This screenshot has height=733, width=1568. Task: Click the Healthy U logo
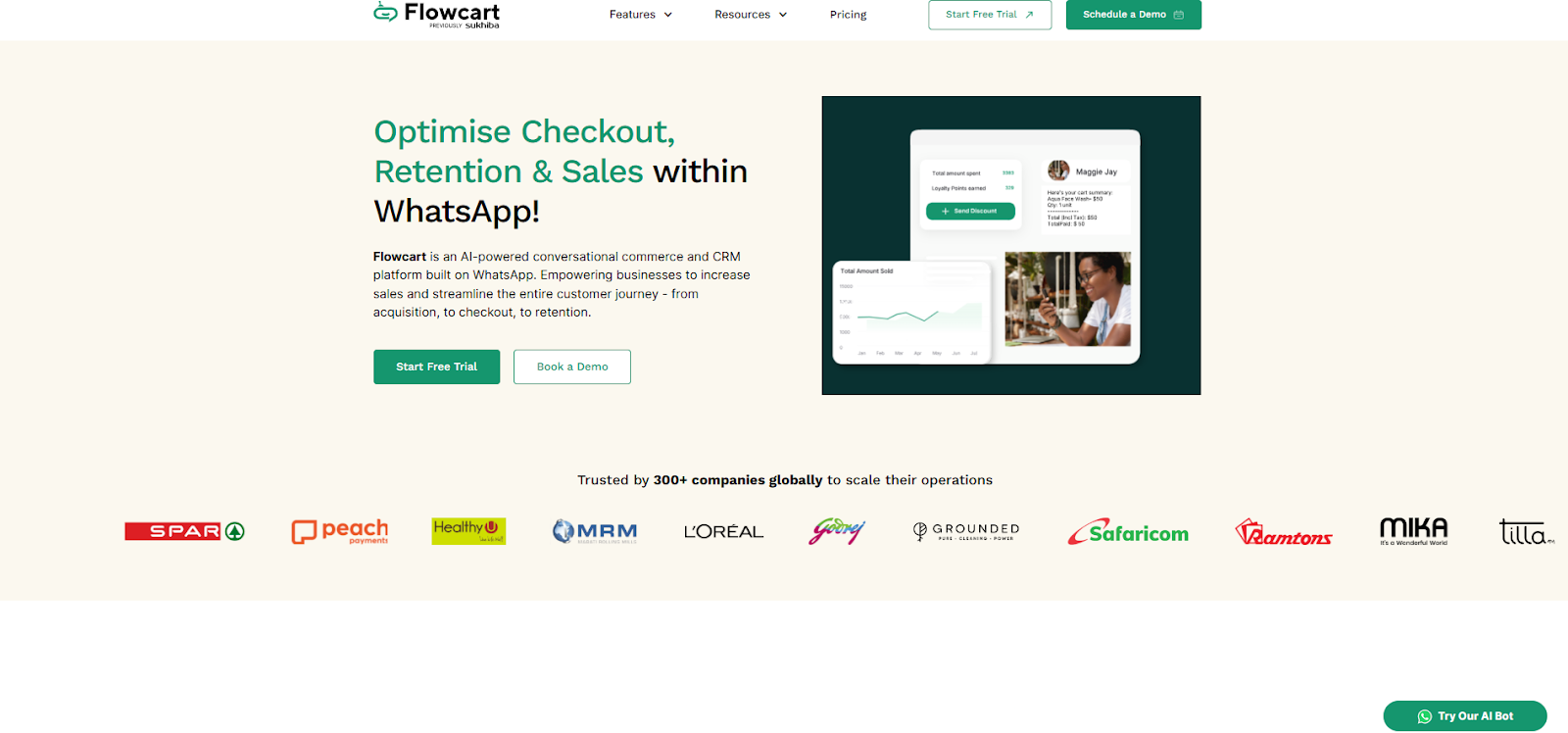point(468,531)
